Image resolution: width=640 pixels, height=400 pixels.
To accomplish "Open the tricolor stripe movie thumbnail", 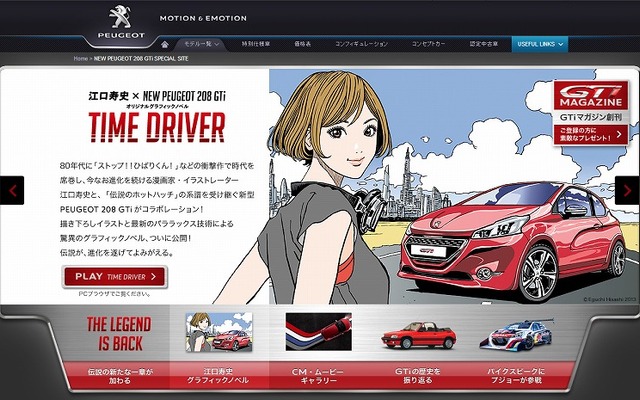I will 318,332.
